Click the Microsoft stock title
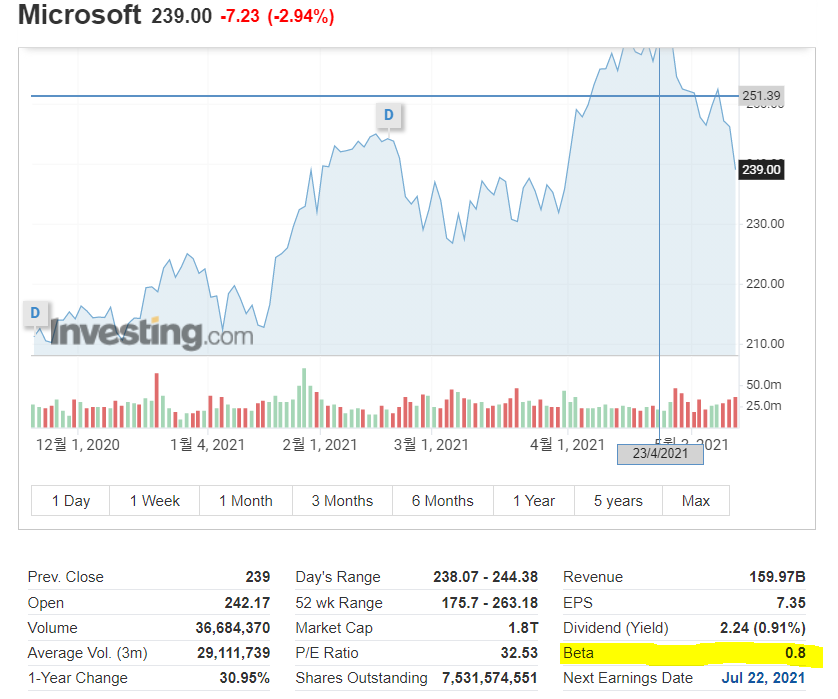Screen dimensions: 838x699 (x=80, y=14)
